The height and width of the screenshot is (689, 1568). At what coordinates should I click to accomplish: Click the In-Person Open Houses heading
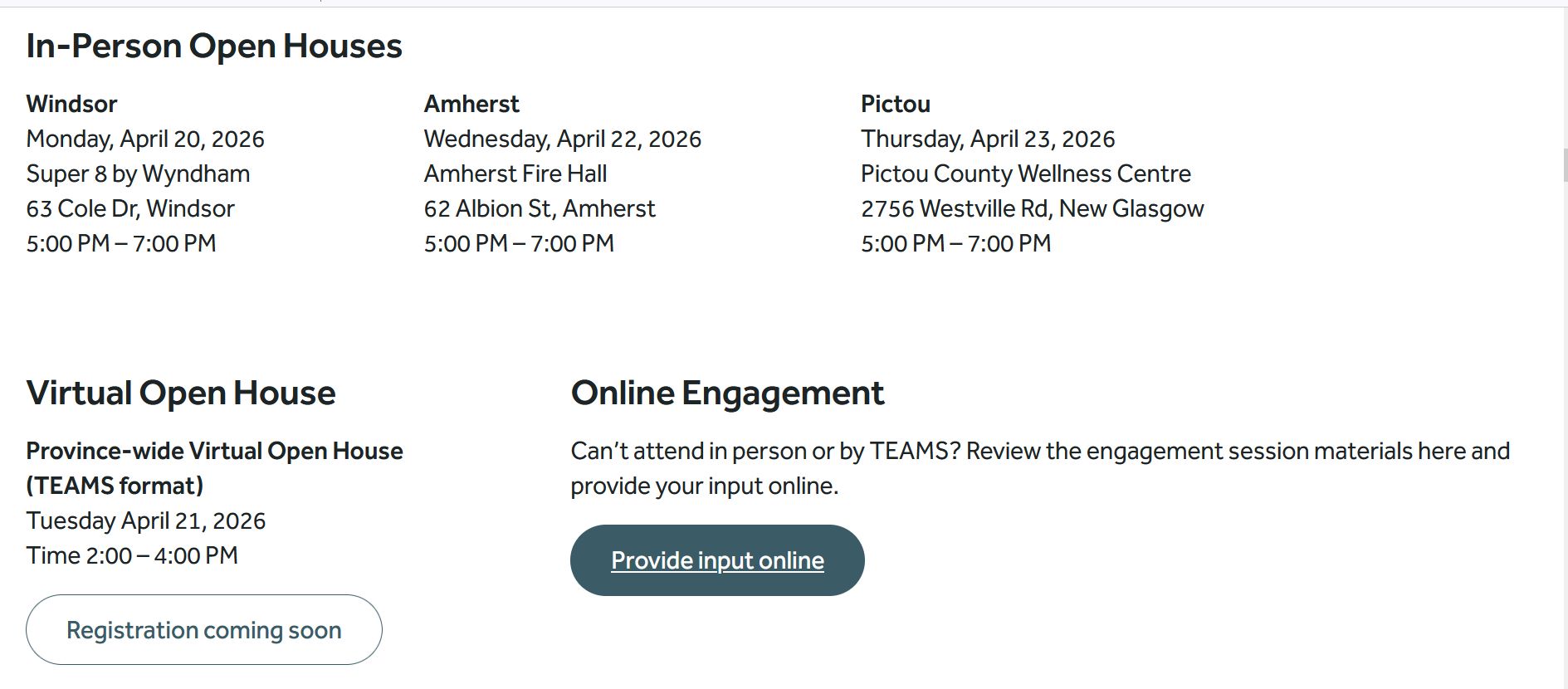click(x=214, y=46)
